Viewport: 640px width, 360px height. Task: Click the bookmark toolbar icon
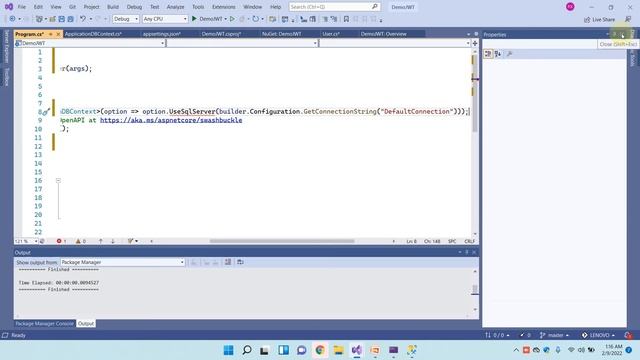(346, 19)
